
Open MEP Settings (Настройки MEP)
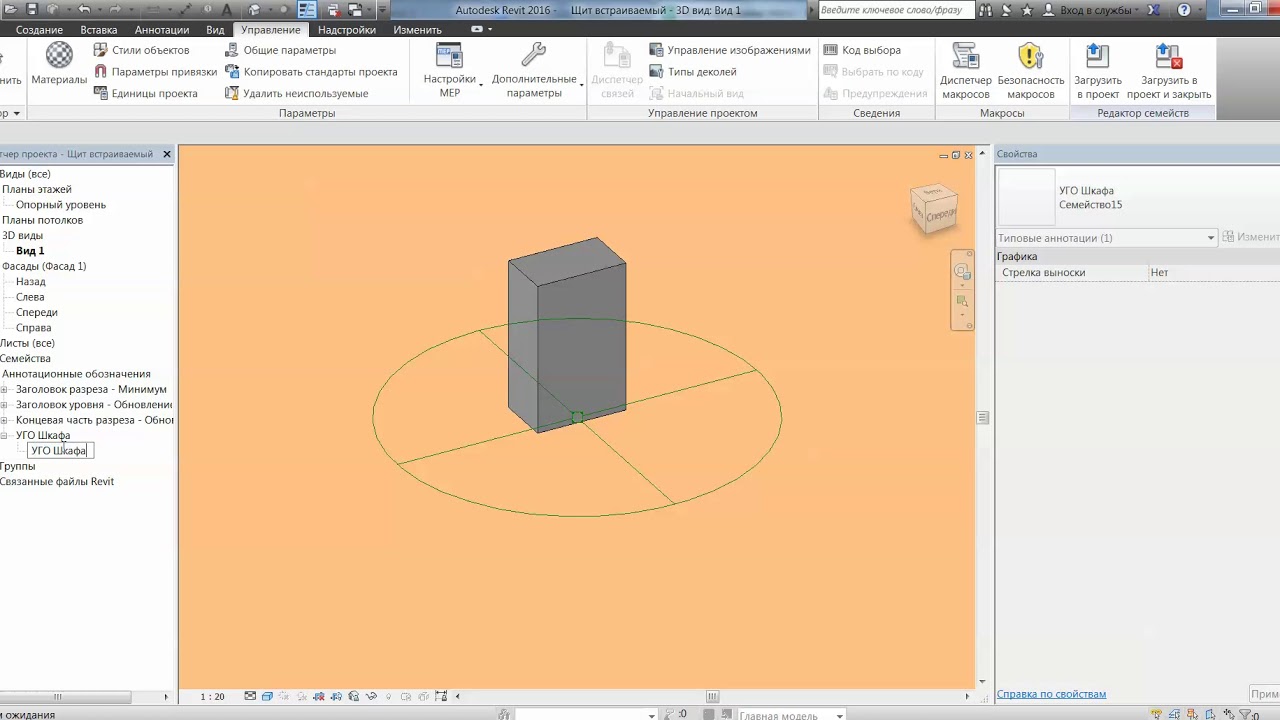click(x=450, y=70)
